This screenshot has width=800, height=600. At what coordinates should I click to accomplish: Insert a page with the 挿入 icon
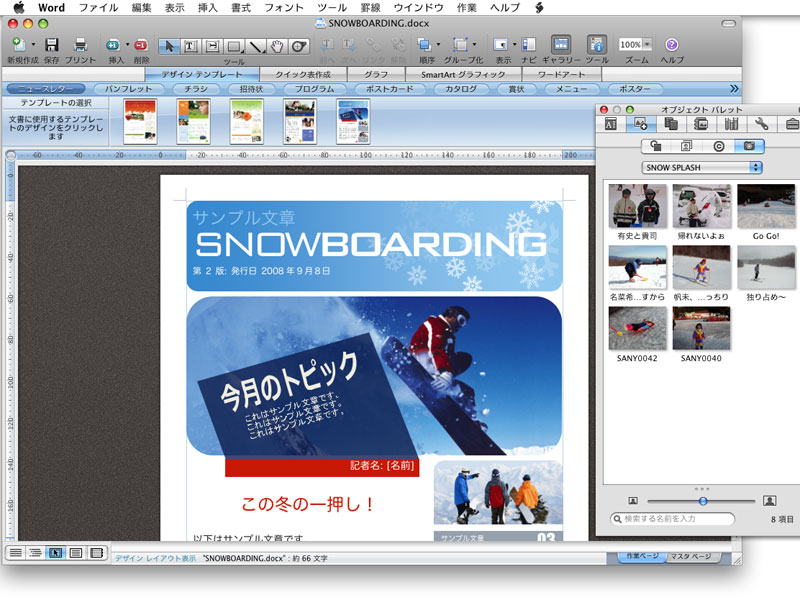113,45
